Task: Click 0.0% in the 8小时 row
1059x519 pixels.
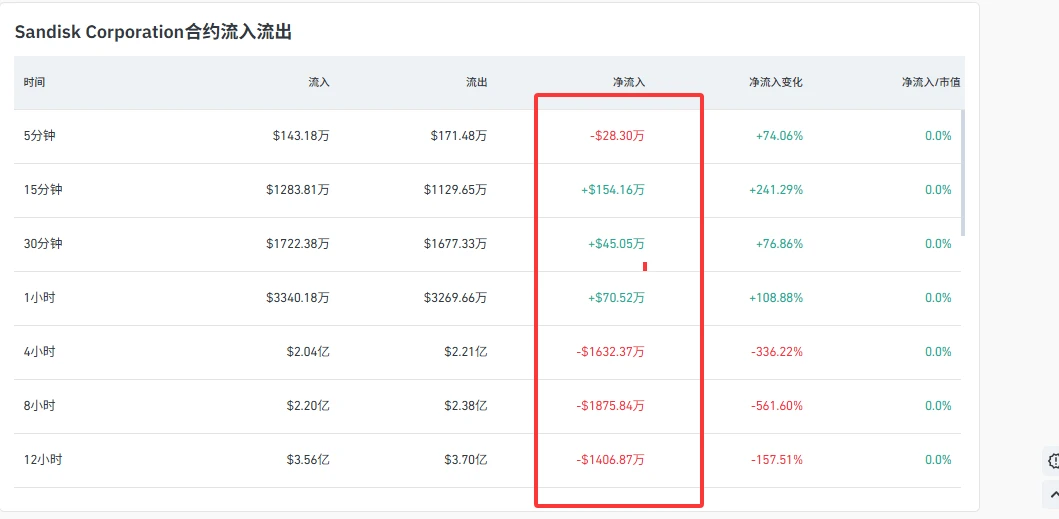Action: pos(938,406)
